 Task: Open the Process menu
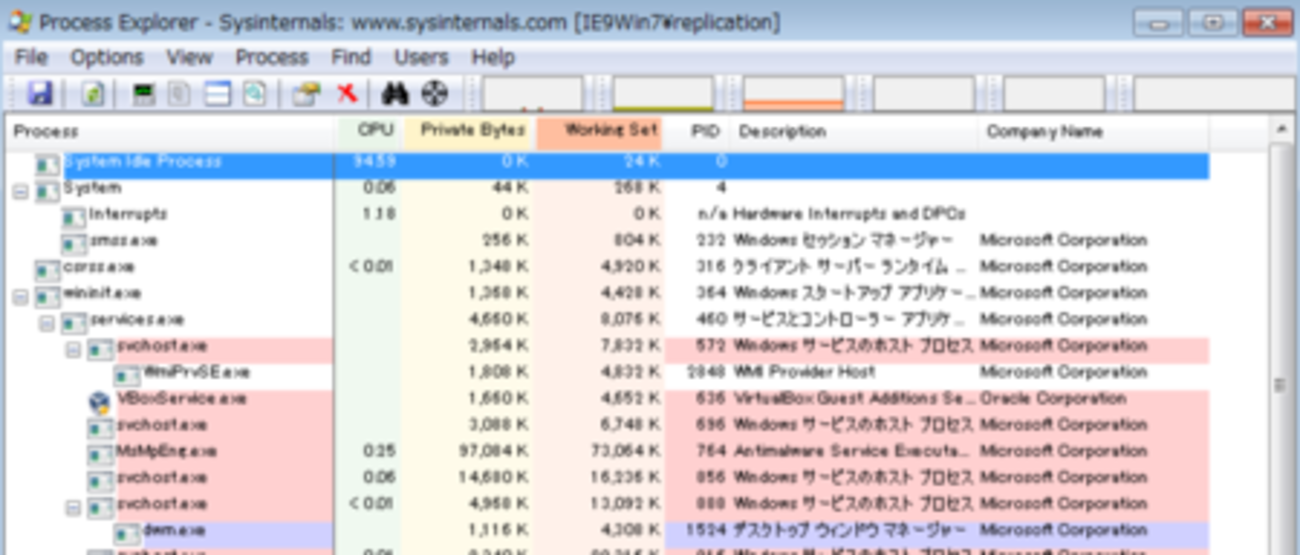271,57
